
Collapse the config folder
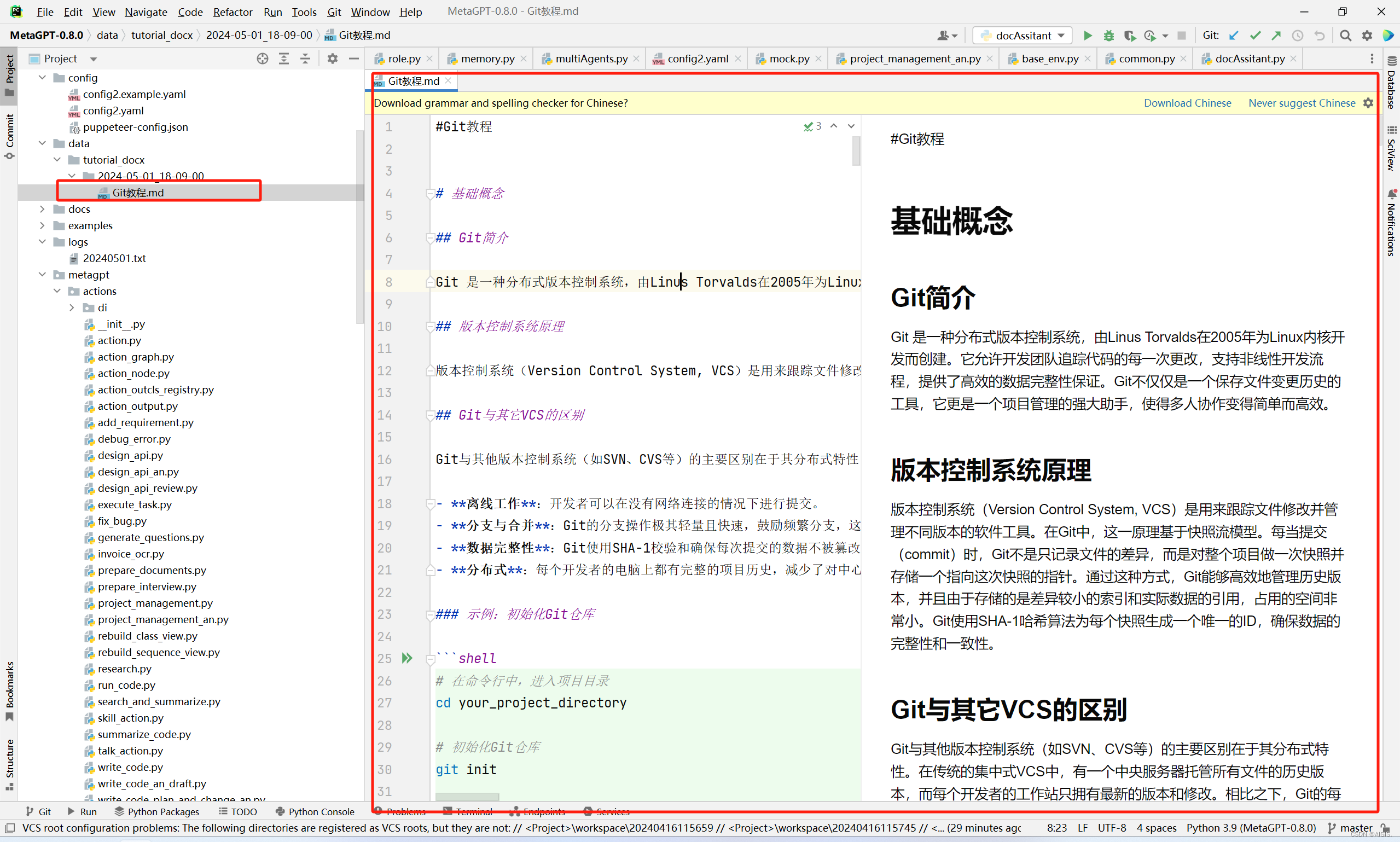(x=43, y=77)
